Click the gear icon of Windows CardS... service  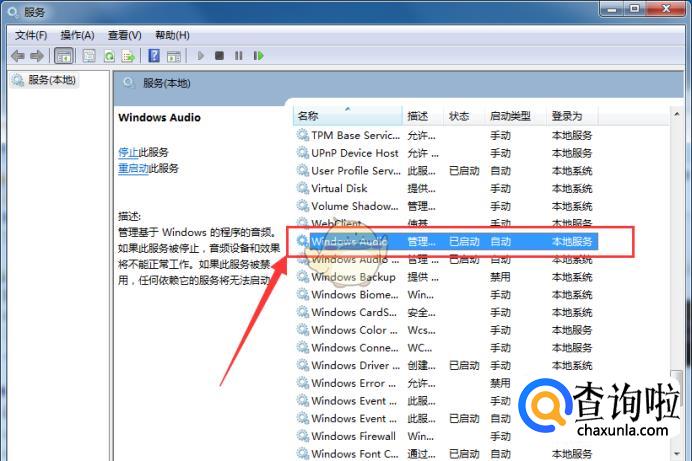(x=302, y=312)
